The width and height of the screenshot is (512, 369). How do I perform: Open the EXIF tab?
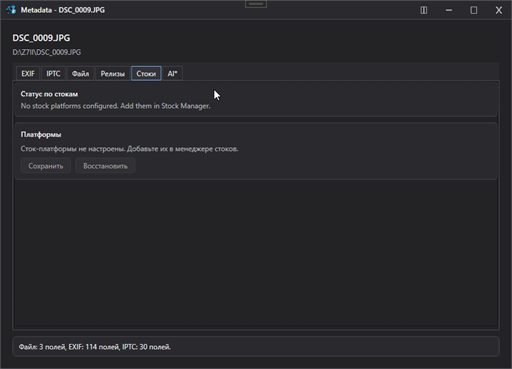(x=28, y=74)
